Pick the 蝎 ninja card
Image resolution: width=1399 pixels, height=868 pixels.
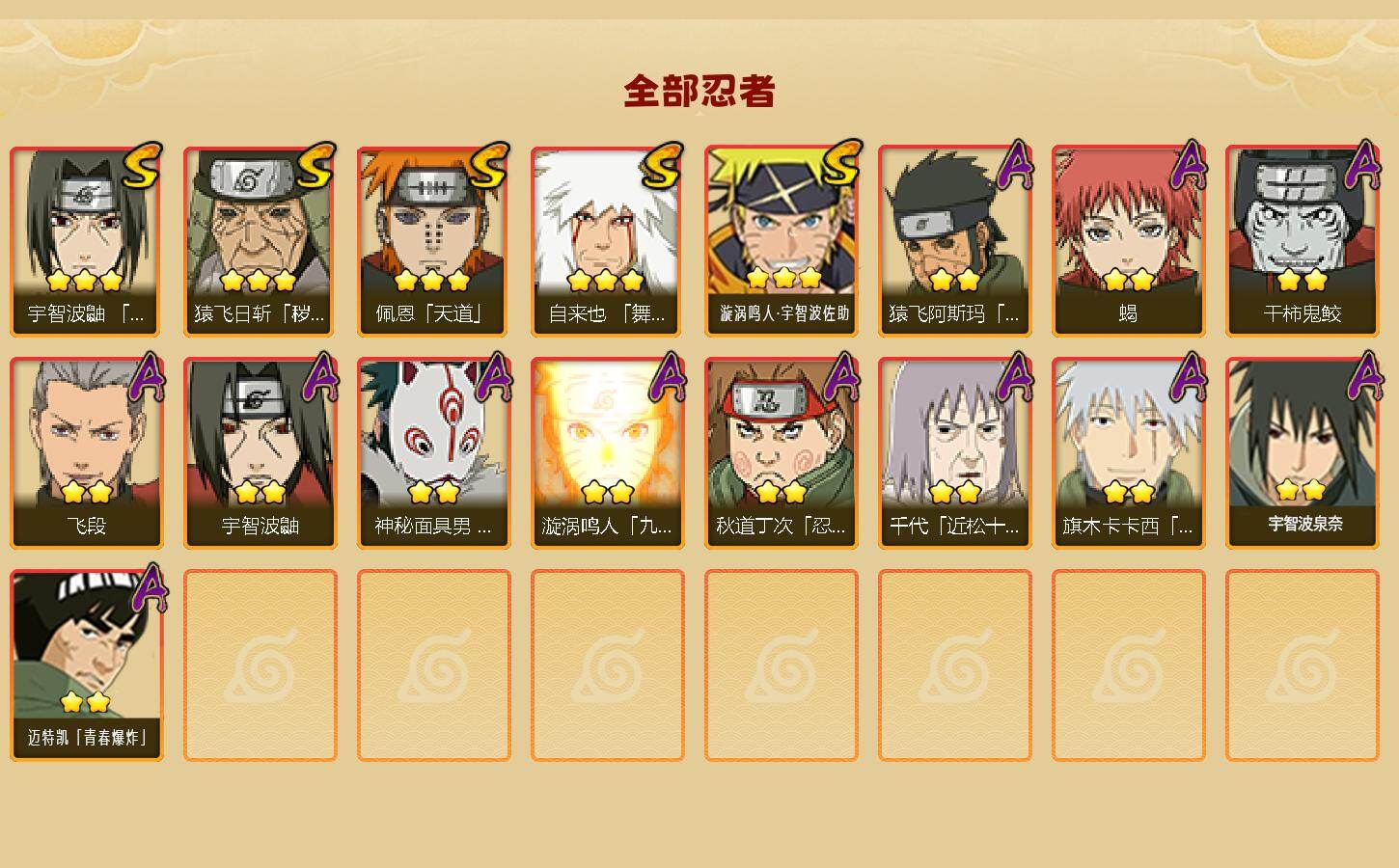click(1129, 241)
